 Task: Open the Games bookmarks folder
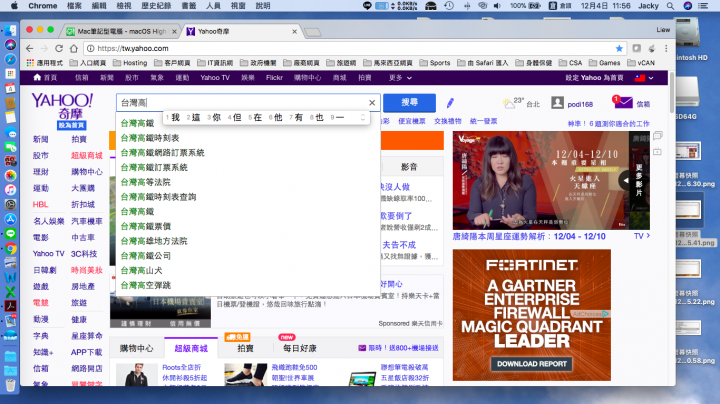coord(604,63)
